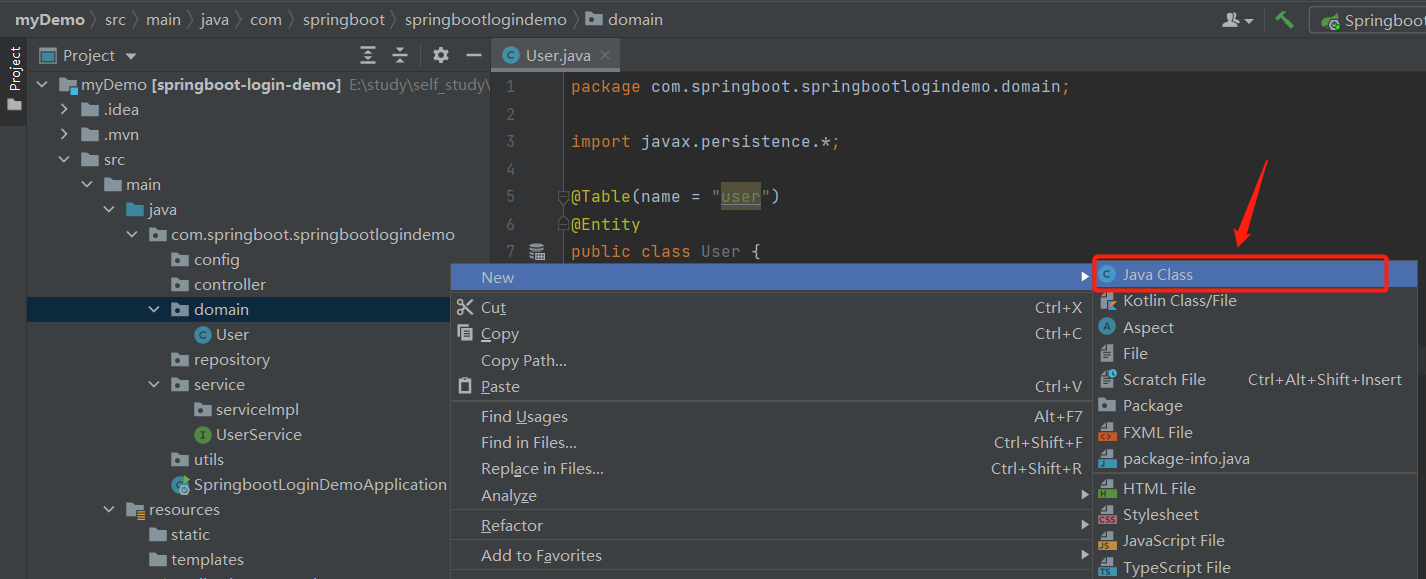Screen dimensions: 1426x579
Task: Collapse the domain folder in project tree
Action: tap(154, 310)
